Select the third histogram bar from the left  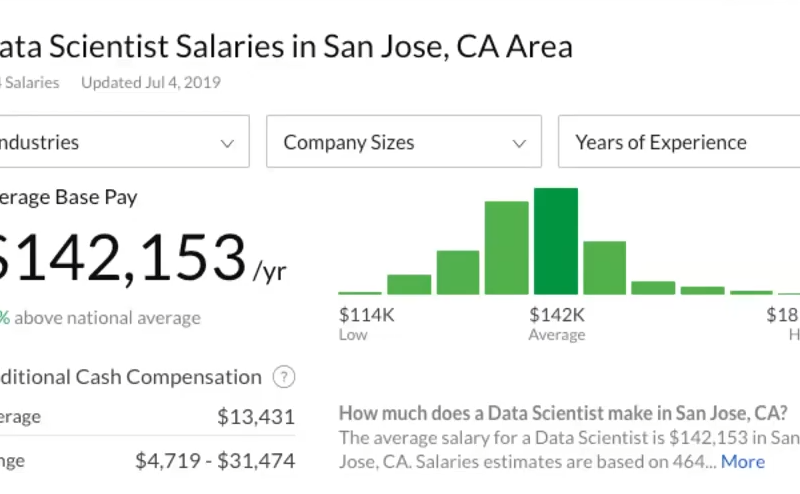458,272
